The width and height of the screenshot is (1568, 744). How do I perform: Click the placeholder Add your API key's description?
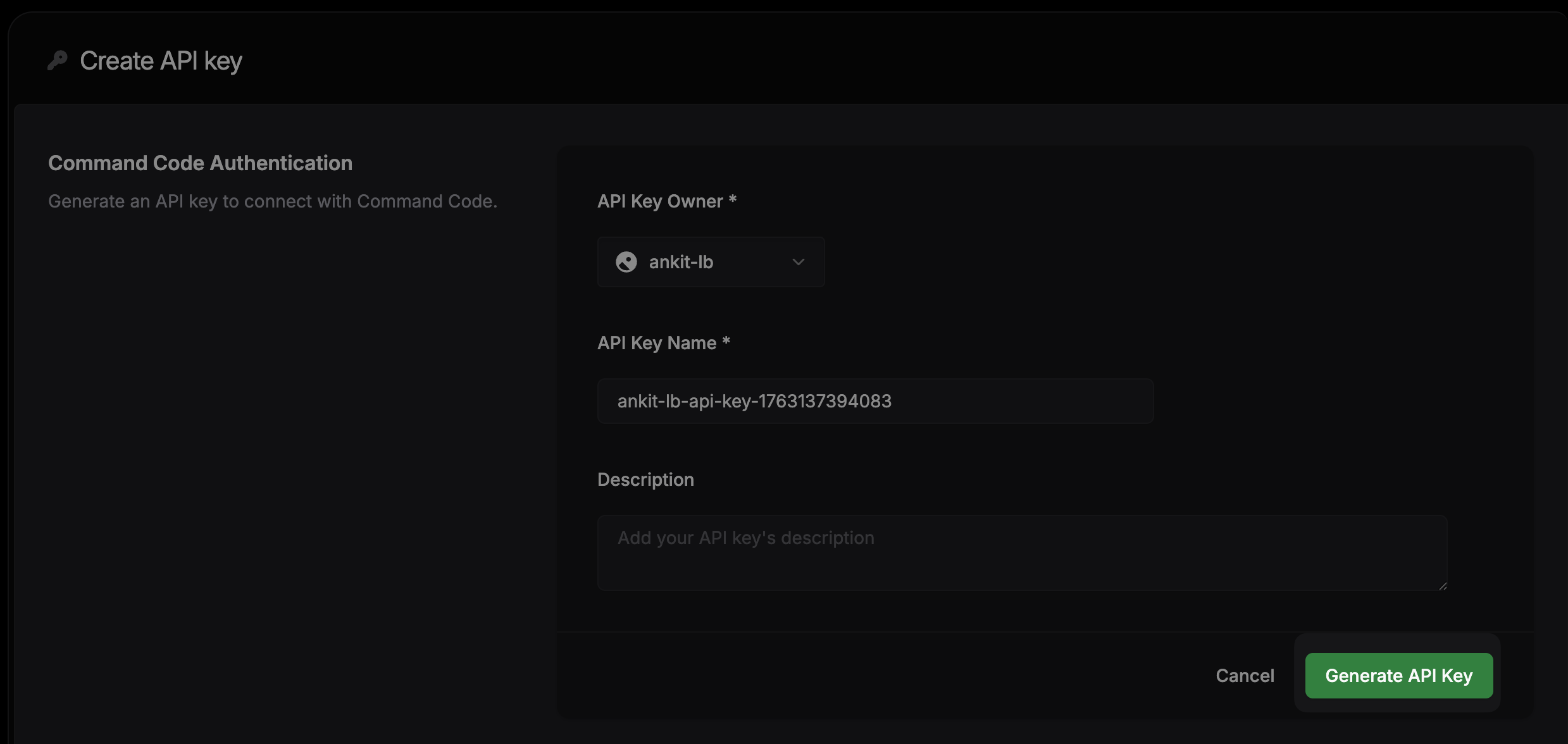745,537
